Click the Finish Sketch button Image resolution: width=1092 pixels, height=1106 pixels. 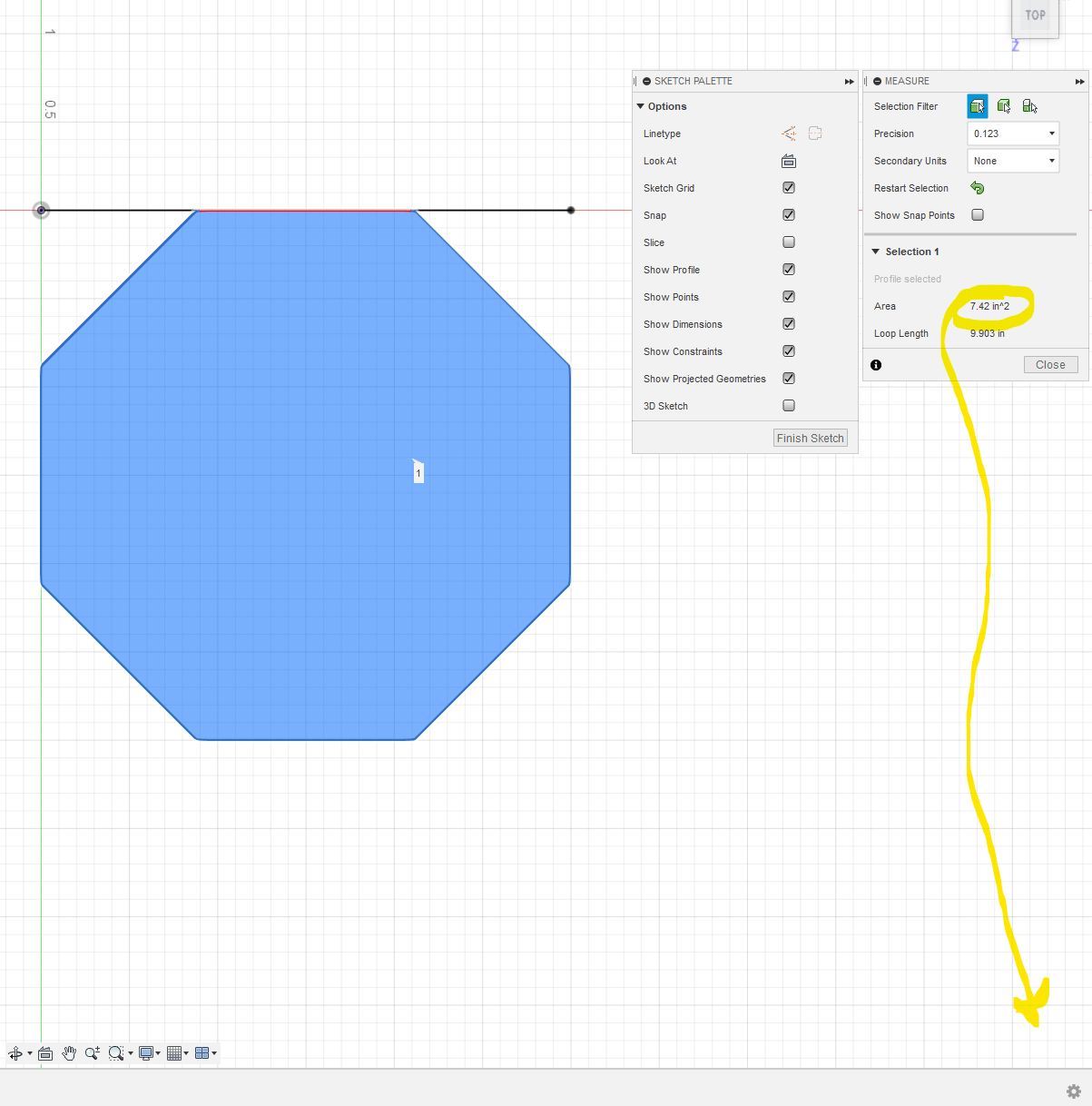point(811,438)
